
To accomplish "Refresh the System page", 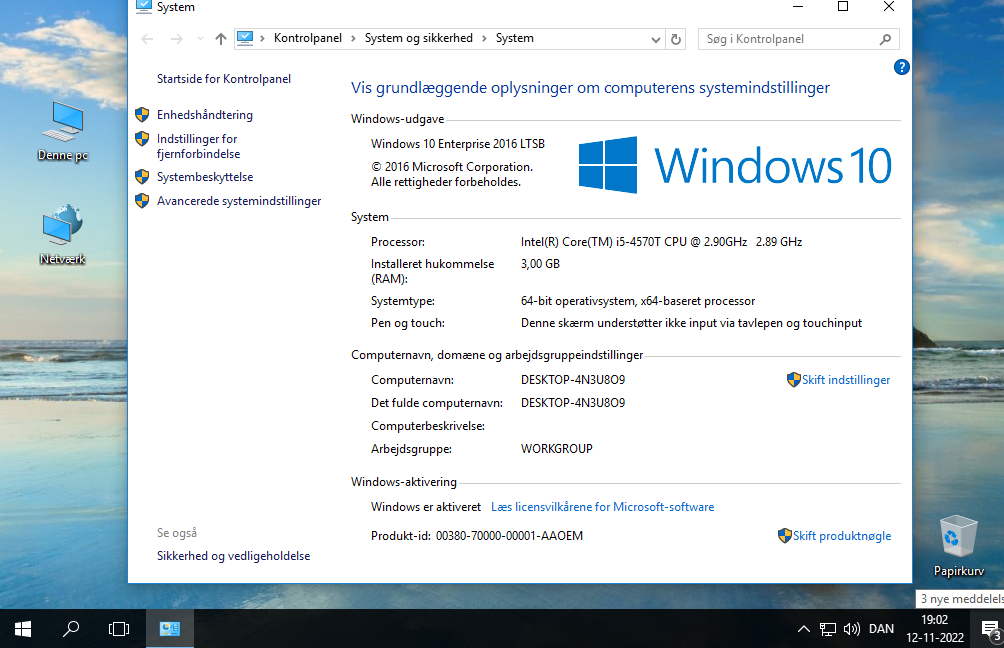I will (x=676, y=39).
